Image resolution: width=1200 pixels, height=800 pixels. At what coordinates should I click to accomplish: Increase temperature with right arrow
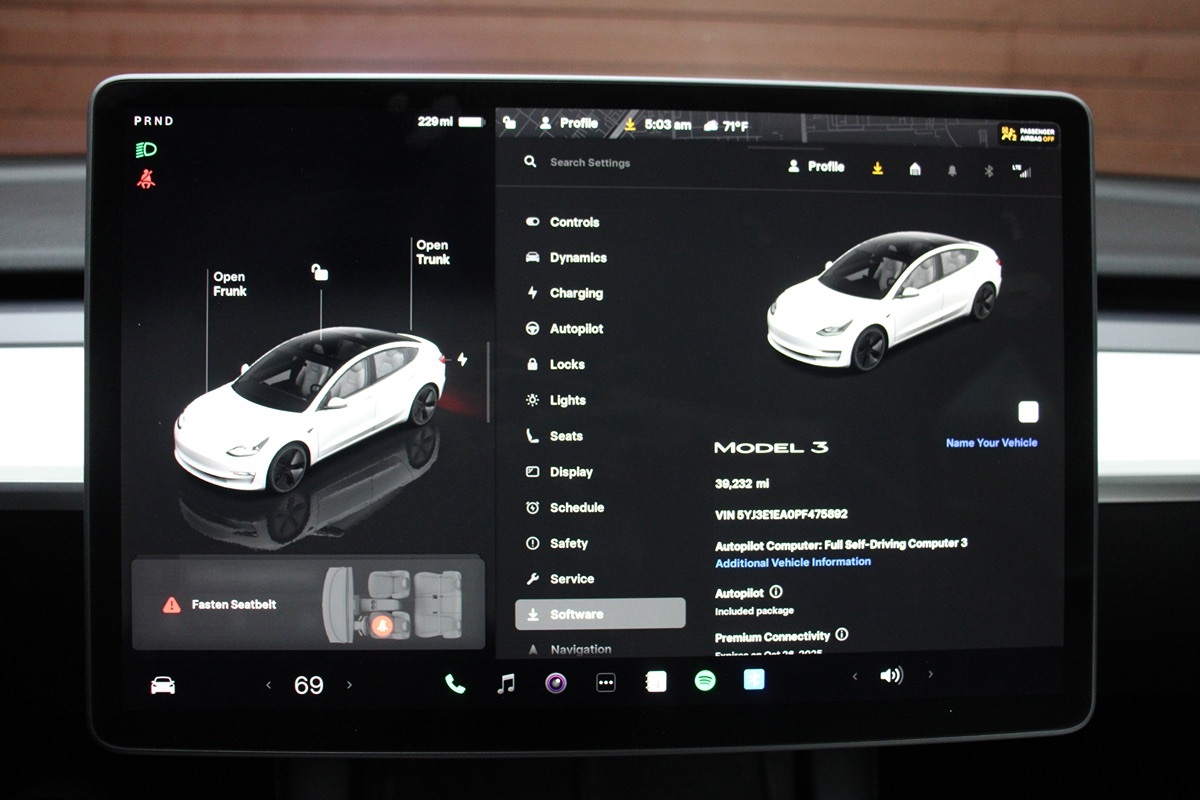(x=349, y=685)
